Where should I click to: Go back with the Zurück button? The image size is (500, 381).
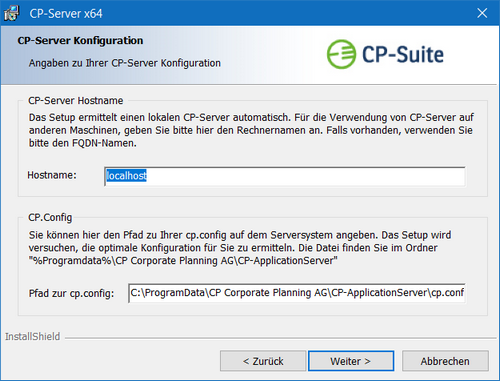[x=263, y=361]
